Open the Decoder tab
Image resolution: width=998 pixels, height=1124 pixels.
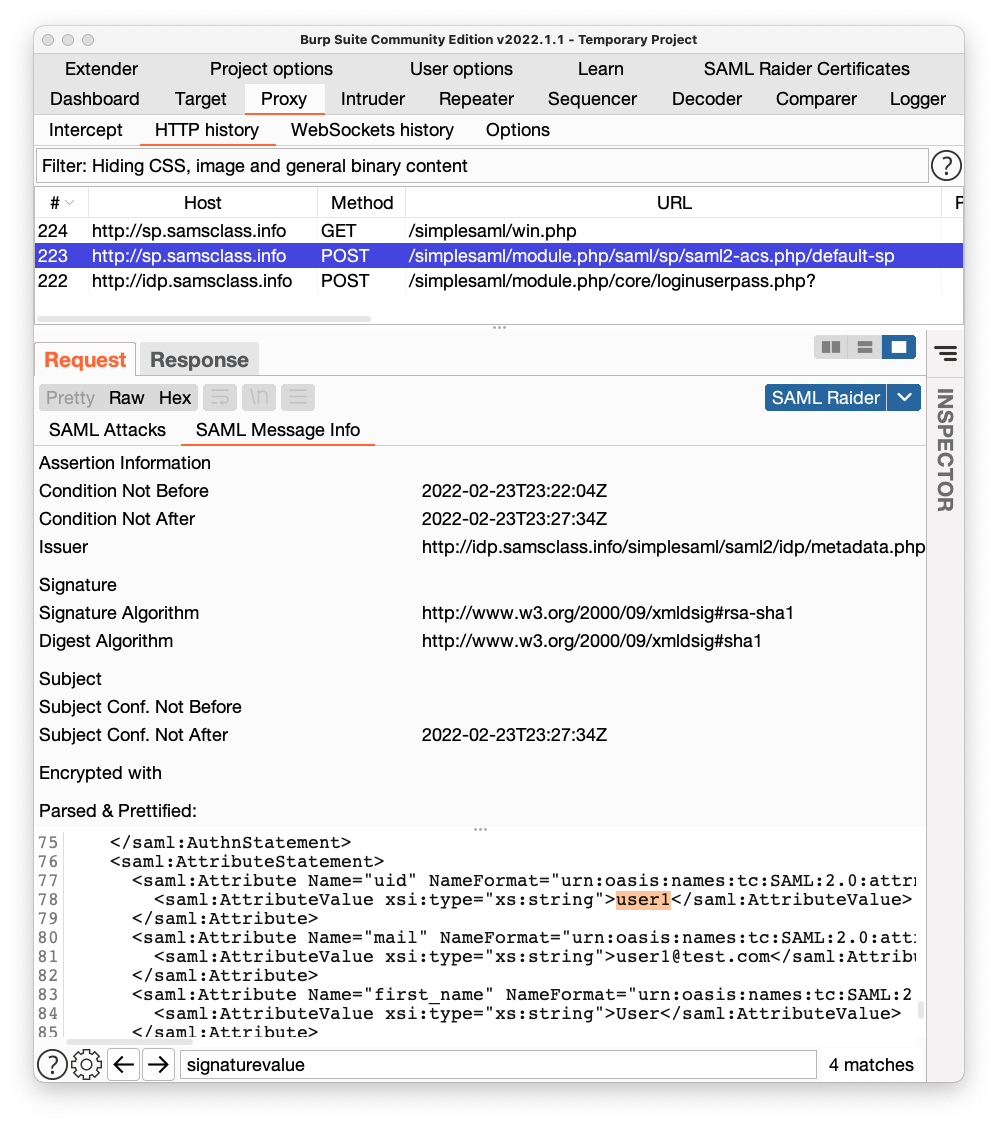[x=707, y=99]
